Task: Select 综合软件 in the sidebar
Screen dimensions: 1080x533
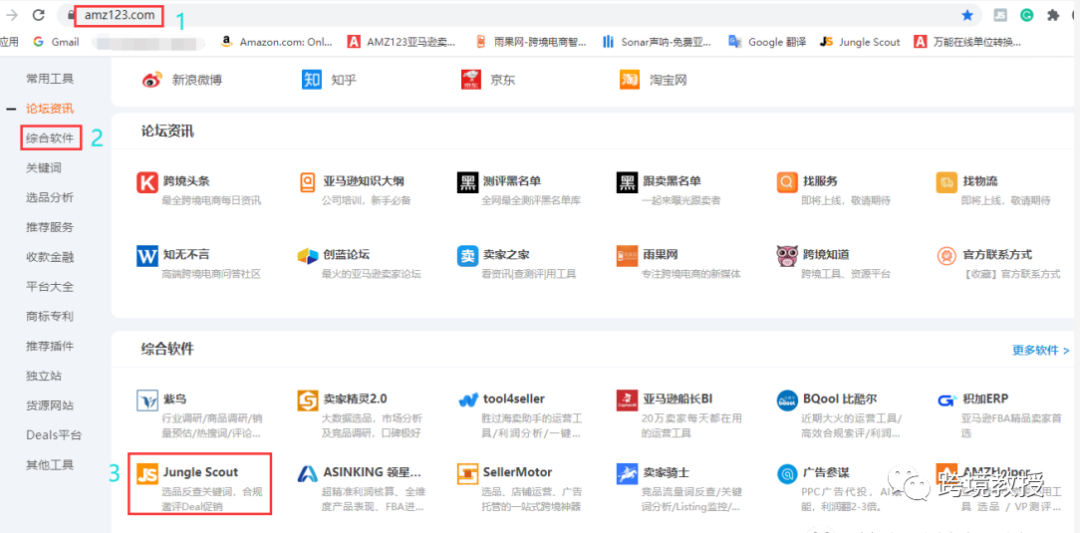Action: (50, 138)
